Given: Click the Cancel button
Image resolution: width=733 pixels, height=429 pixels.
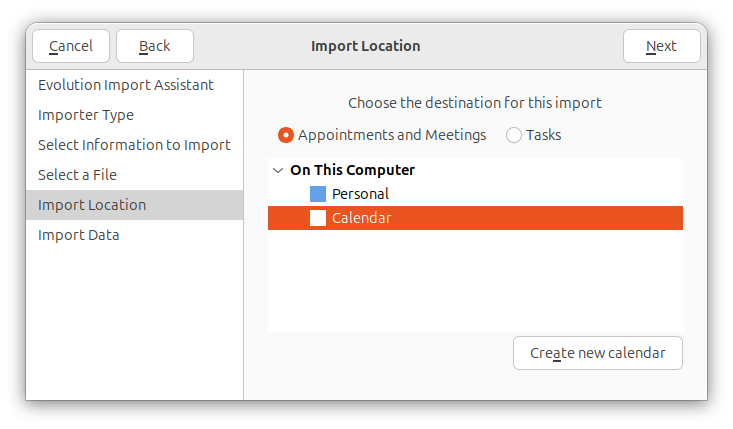Looking at the screenshot, I should coord(71,46).
